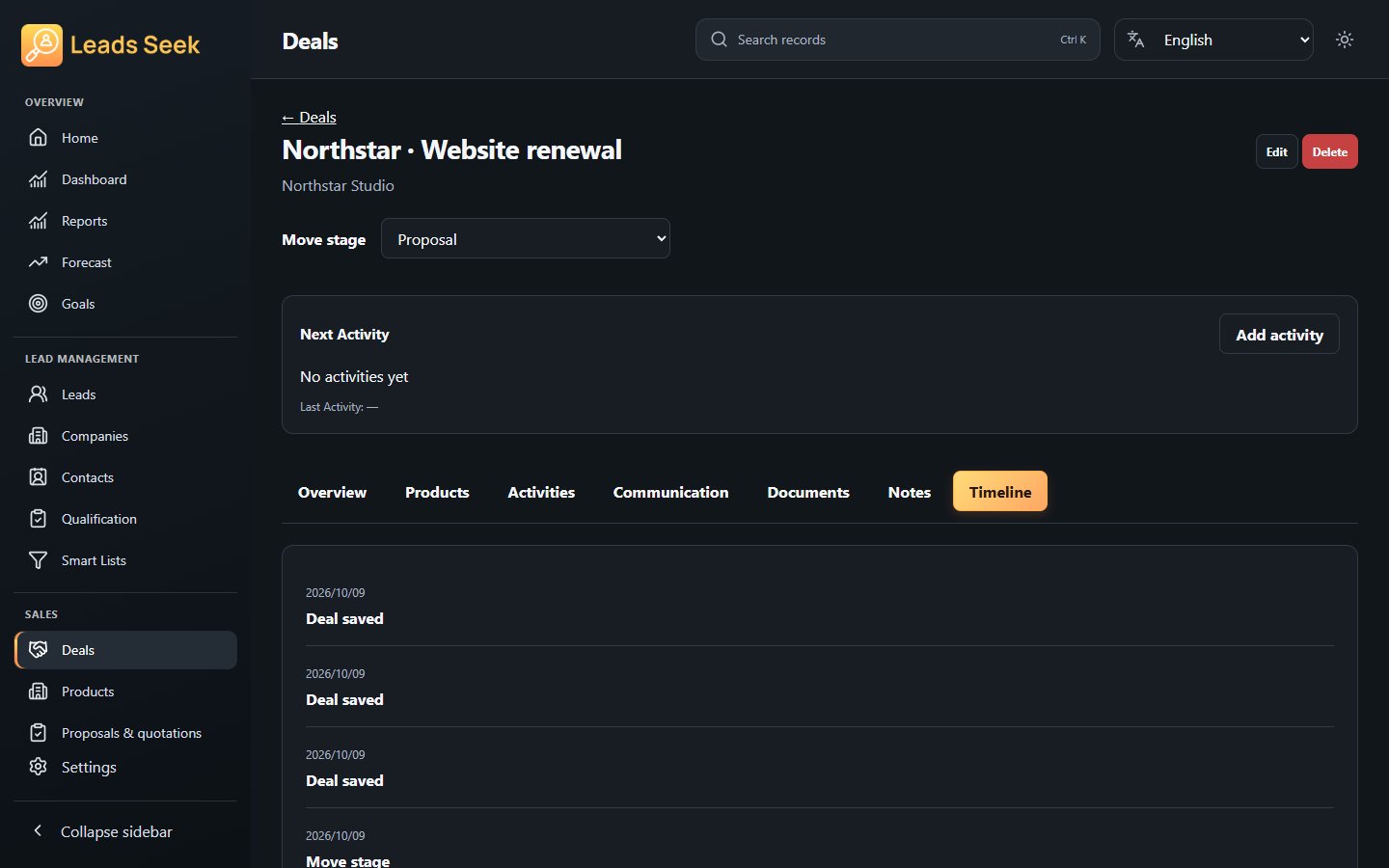Screen dimensions: 1389x868
Task: Open Proposals & quotations page
Action: click(125, 733)
